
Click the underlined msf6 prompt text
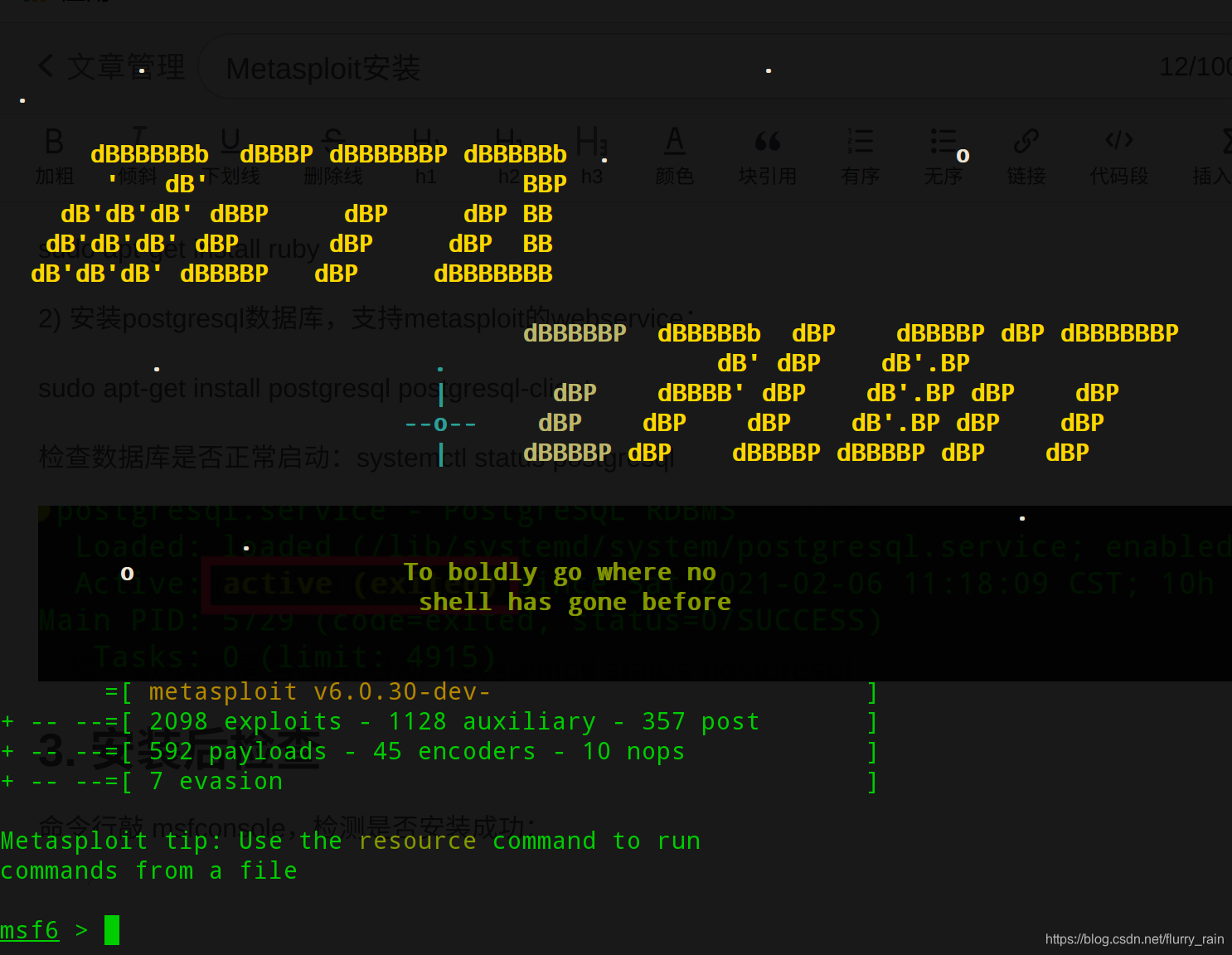tap(29, 930)
